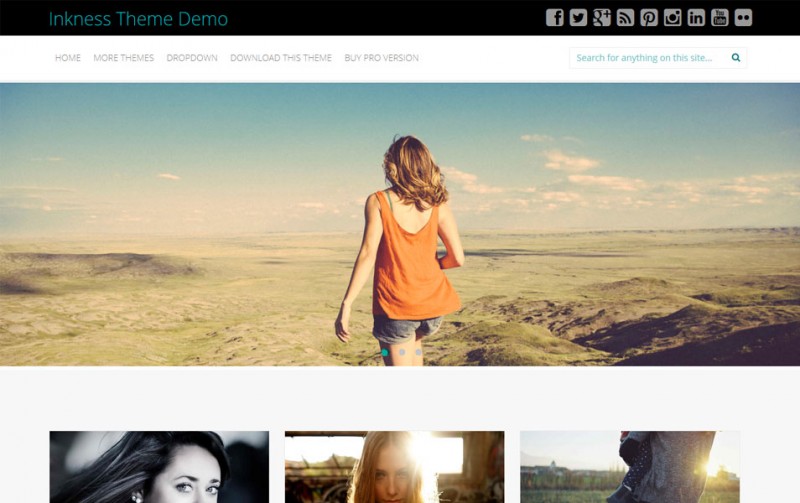Go to the Home menu item
The image size is (800, 503).
pos(68,58)
